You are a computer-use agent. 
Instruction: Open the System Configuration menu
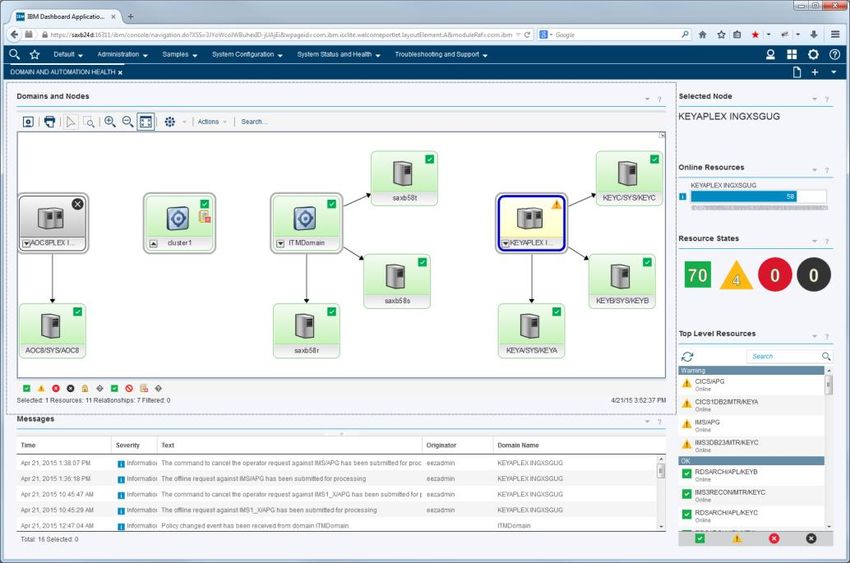[x=247, y=55]
